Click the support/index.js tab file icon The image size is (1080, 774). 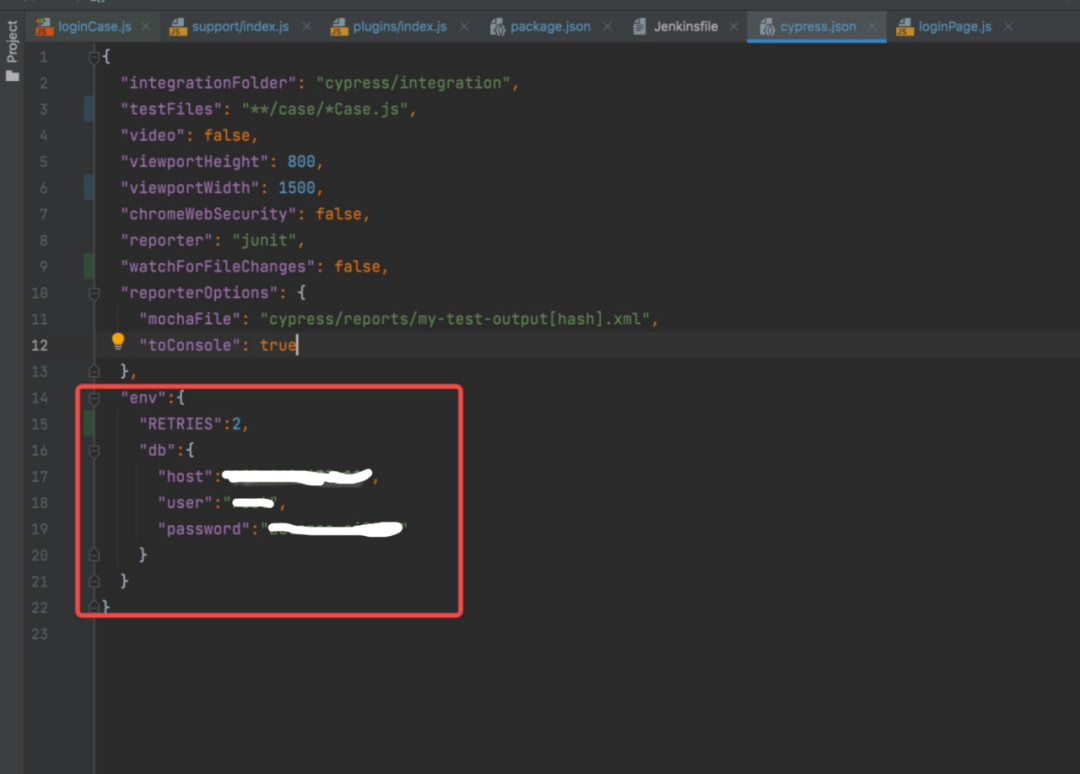click(178, 27)
